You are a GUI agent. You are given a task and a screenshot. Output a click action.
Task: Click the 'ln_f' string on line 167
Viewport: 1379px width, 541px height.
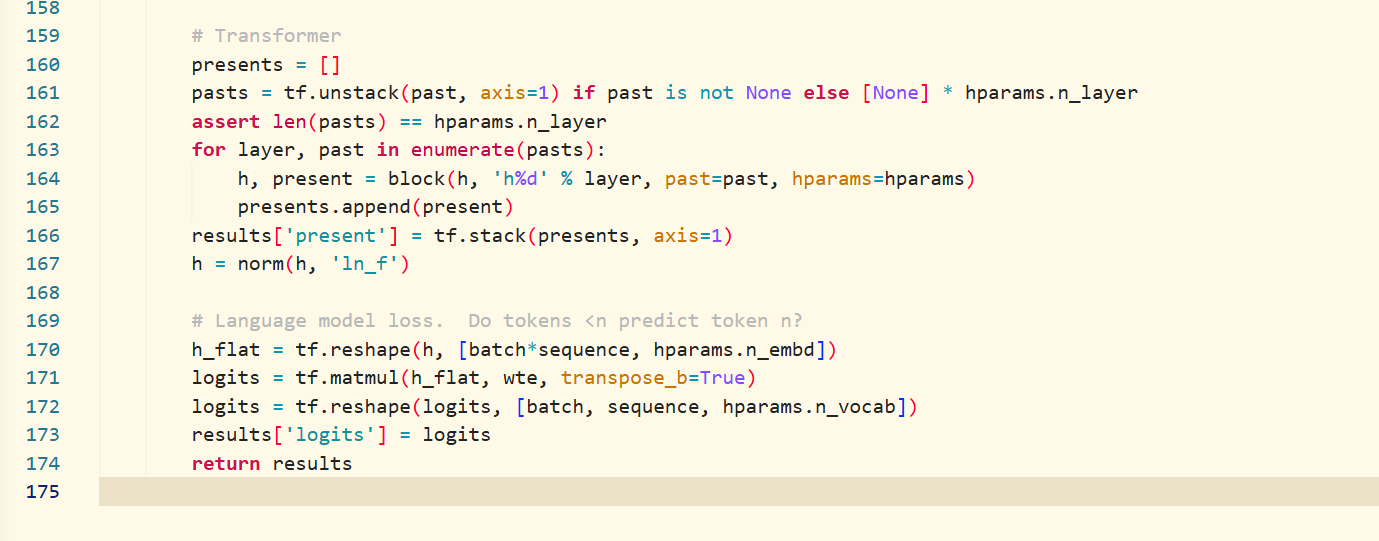370,265
